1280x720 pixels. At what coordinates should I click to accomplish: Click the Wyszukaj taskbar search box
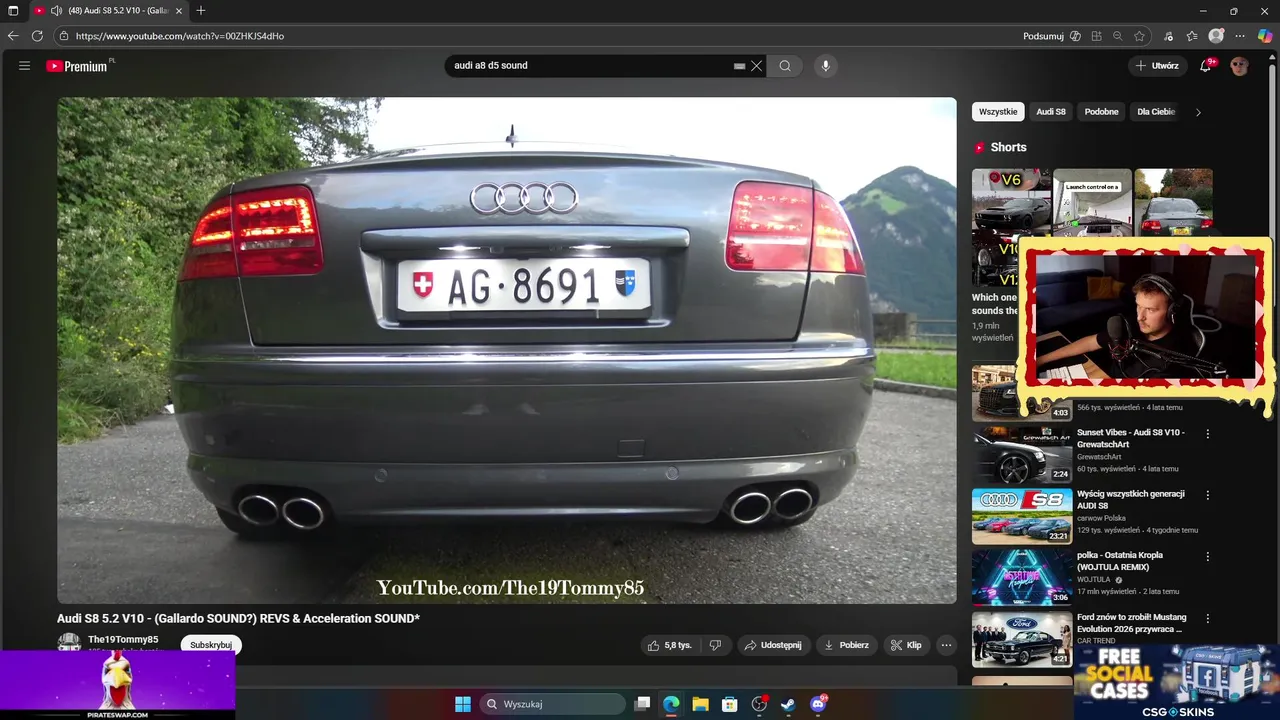pyautogui.click(x=552, y=704)
